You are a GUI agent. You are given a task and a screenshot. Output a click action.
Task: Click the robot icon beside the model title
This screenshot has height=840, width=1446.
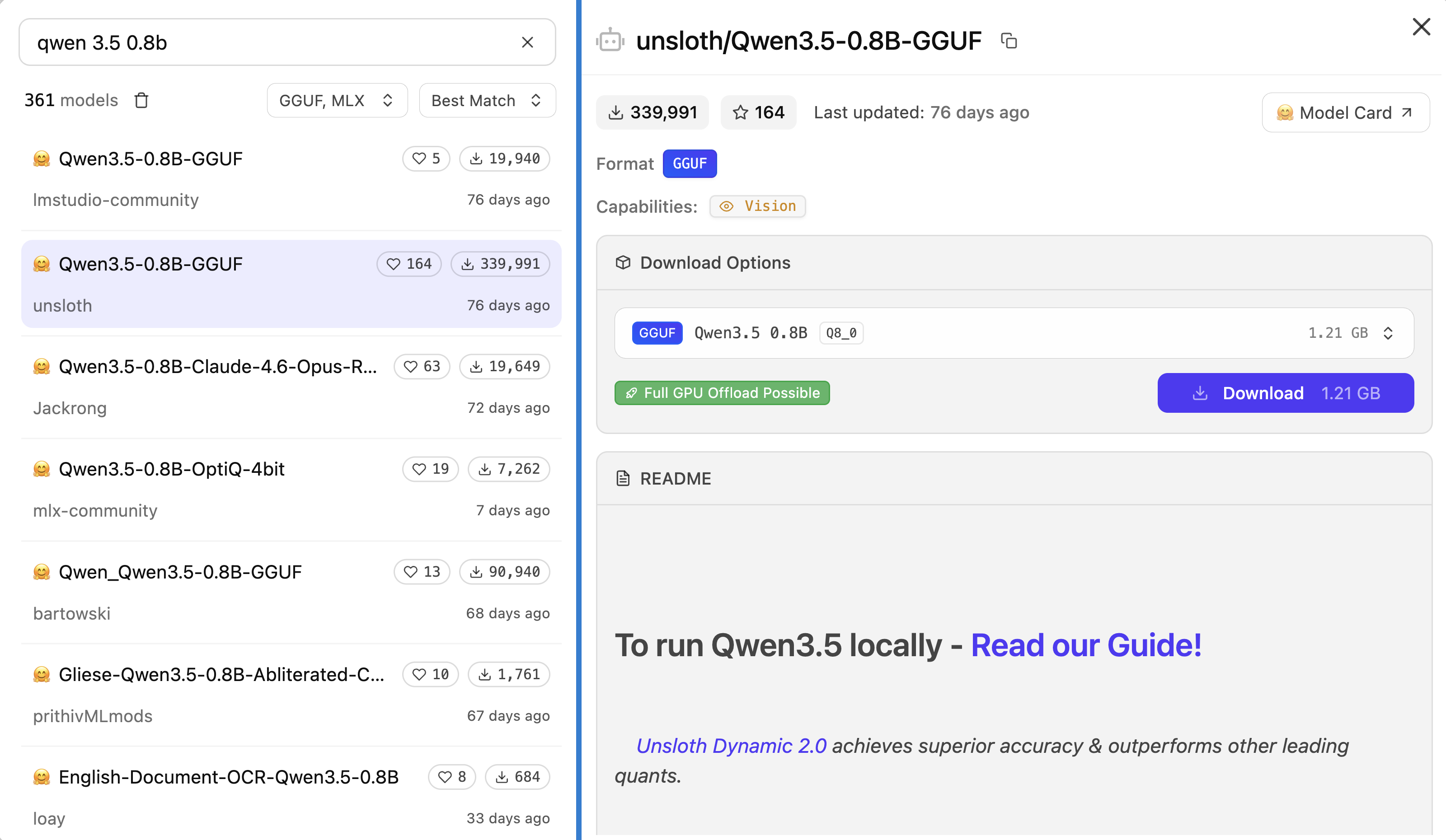point(610,41)
